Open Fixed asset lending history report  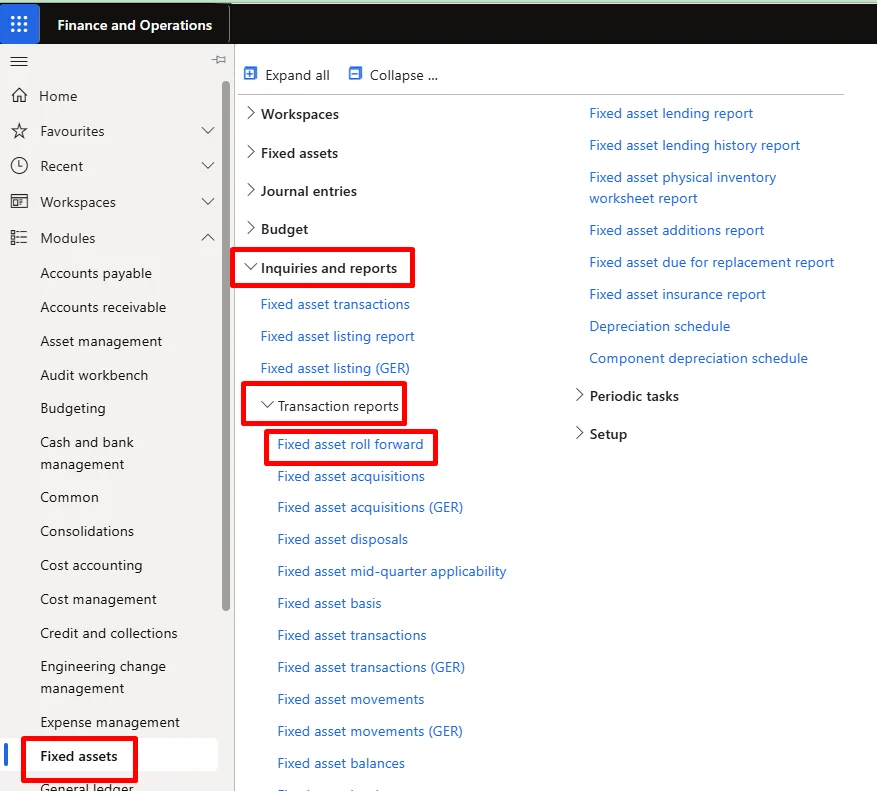(694, 145)
